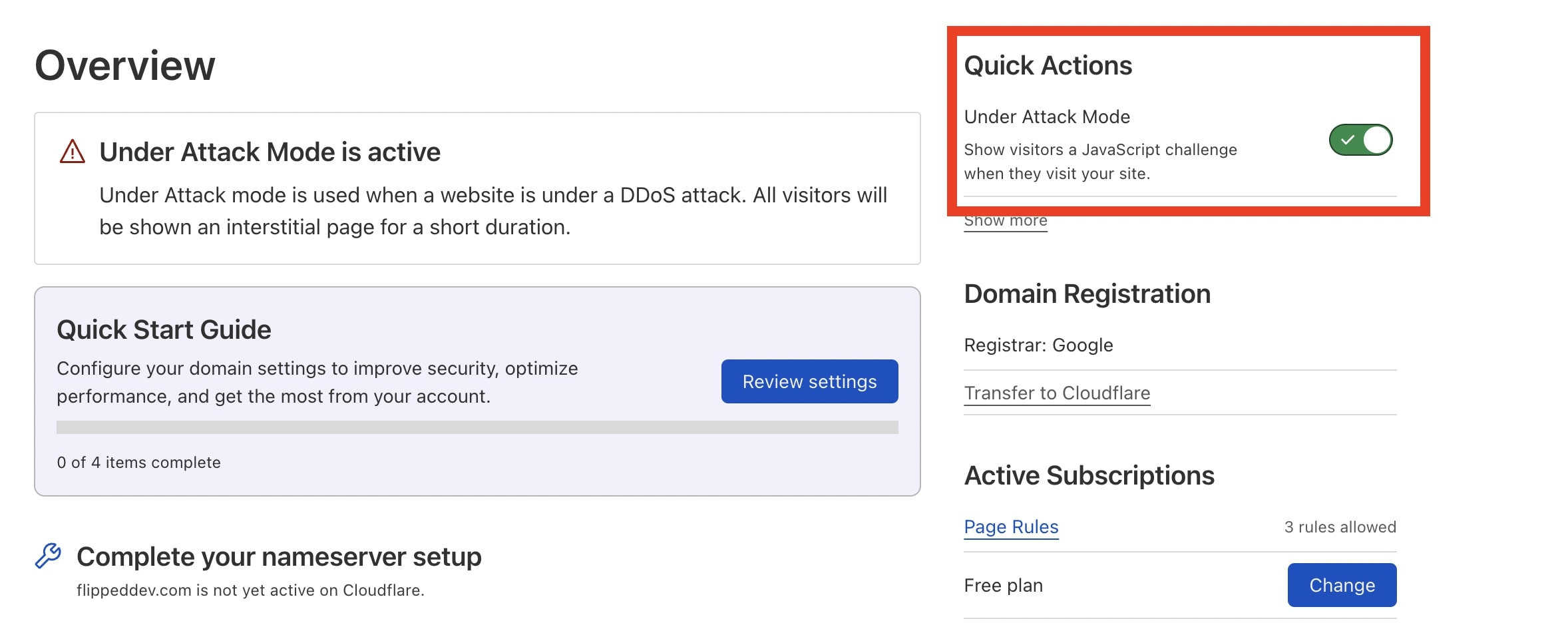
Task: Click the Active Subscriptions heading
Action: tap(1089, 475)
